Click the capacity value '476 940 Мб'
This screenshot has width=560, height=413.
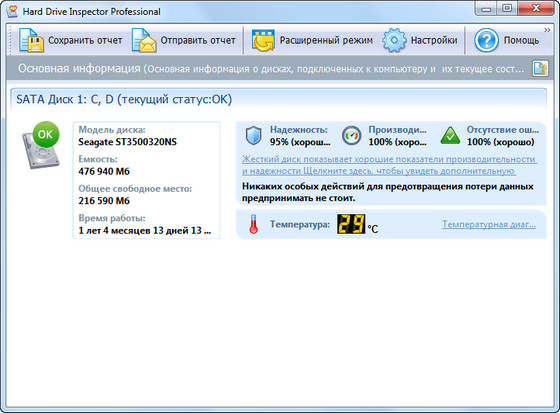click(104, 171)
